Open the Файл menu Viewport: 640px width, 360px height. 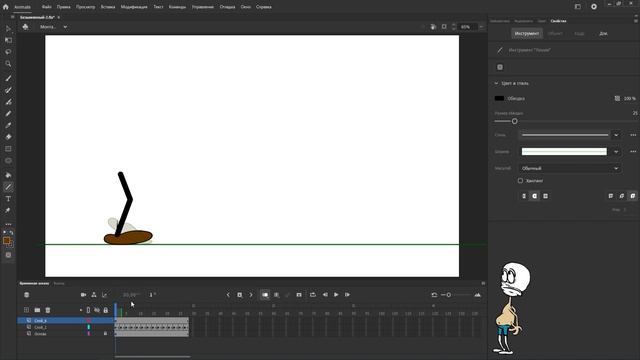click(x=46, y=7)
